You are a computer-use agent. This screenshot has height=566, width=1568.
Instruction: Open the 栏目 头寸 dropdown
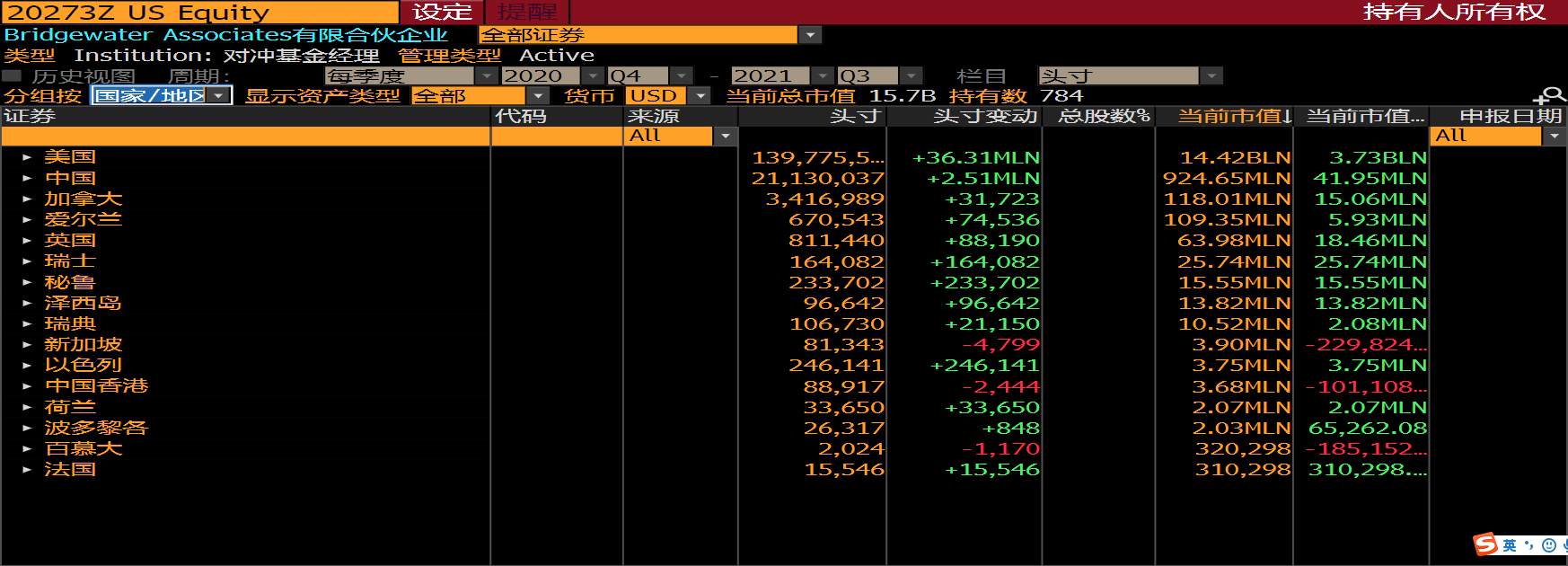pos(1211,76)
